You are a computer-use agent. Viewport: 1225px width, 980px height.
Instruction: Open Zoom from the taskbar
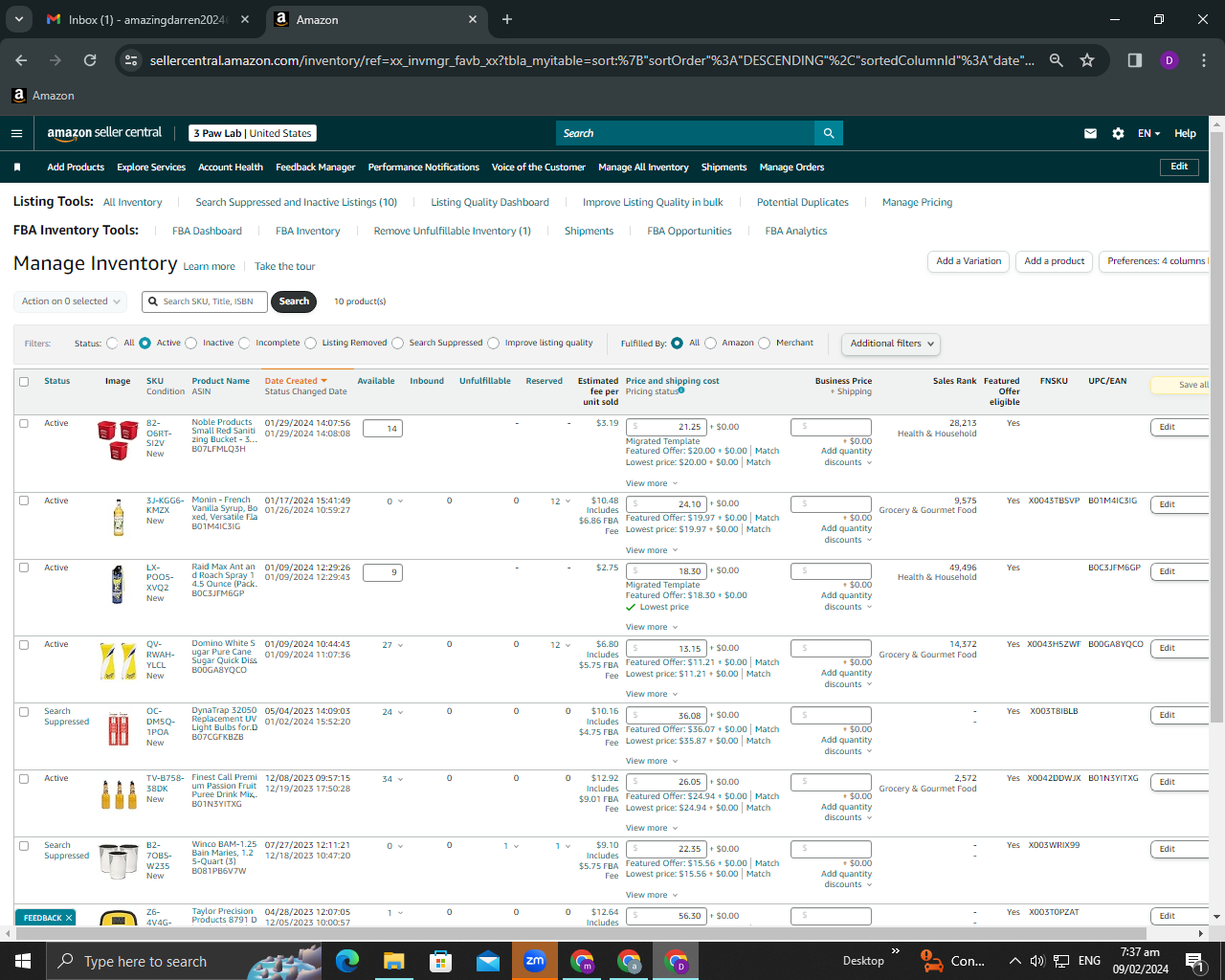pos(534,961)
